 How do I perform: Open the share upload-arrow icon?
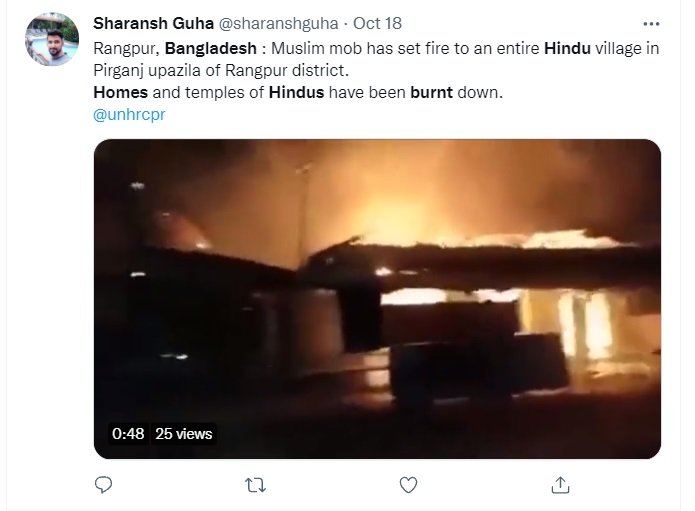click(560, 485)
